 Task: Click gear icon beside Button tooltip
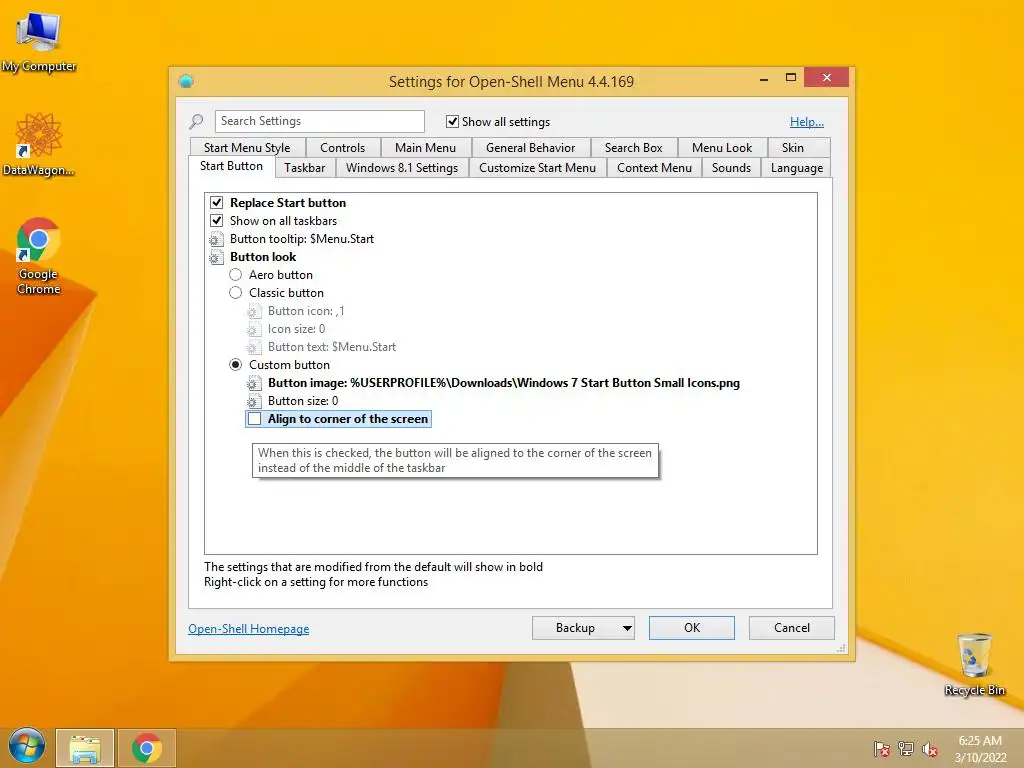(216, 239)
